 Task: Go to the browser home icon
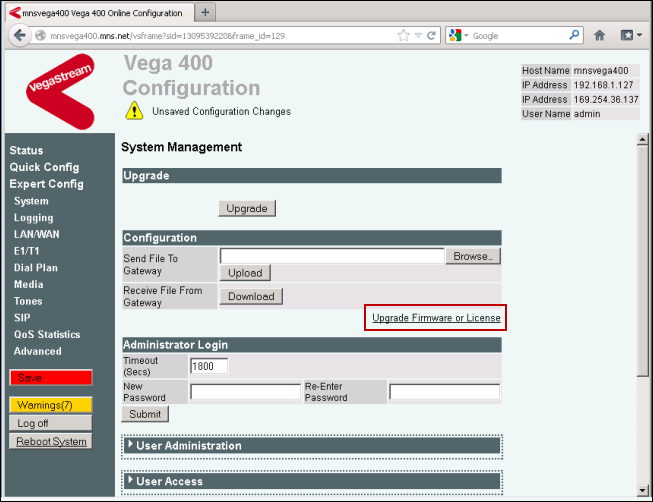coord(600,35)
